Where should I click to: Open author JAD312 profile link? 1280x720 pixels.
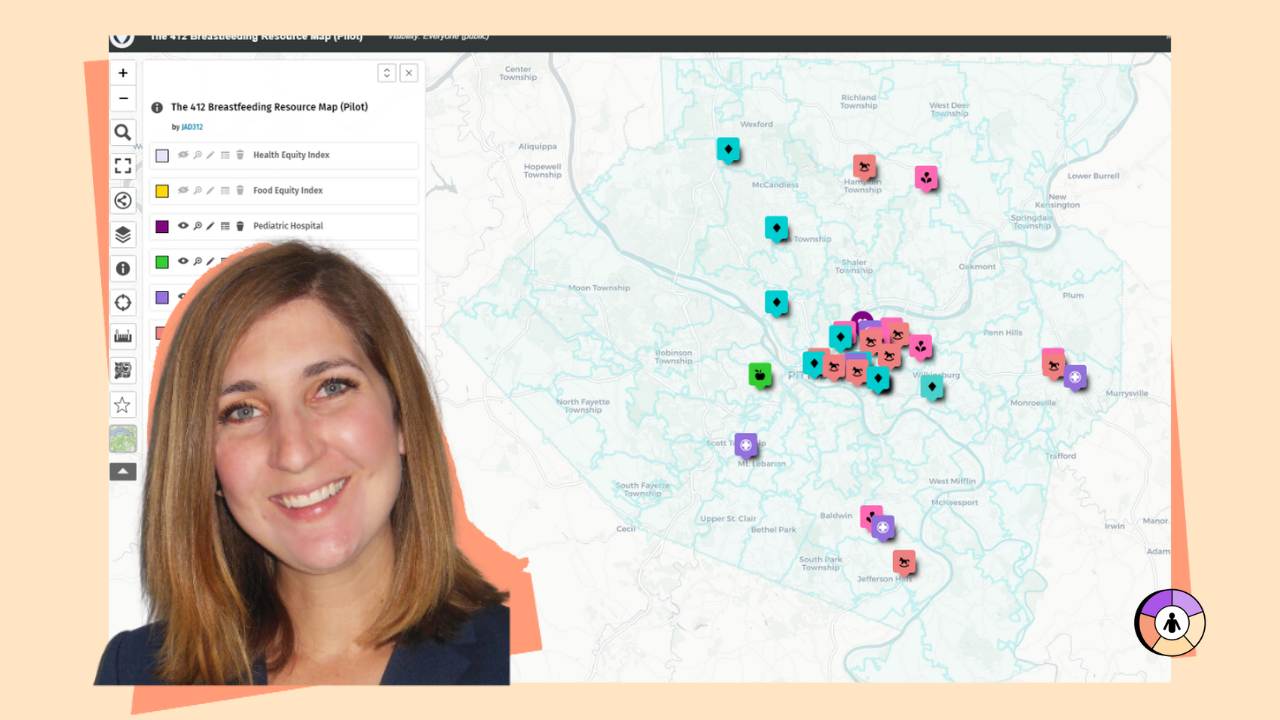coord(192,127)
